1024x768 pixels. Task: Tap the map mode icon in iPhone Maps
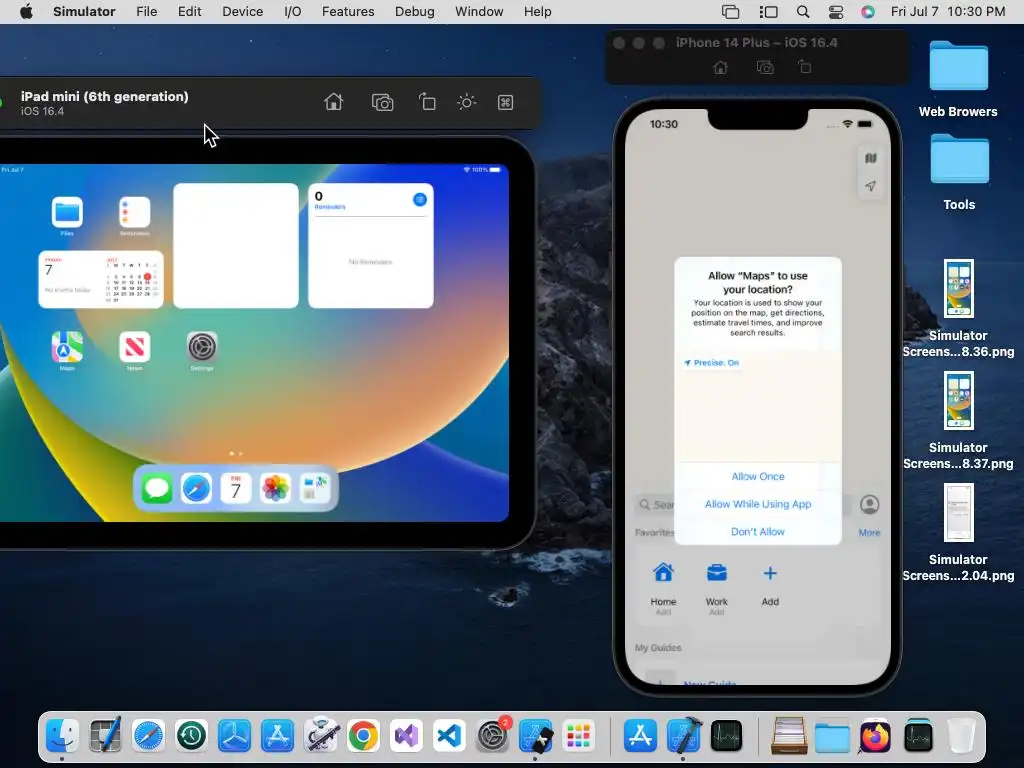pyautogui.click(x=871, y=158)
